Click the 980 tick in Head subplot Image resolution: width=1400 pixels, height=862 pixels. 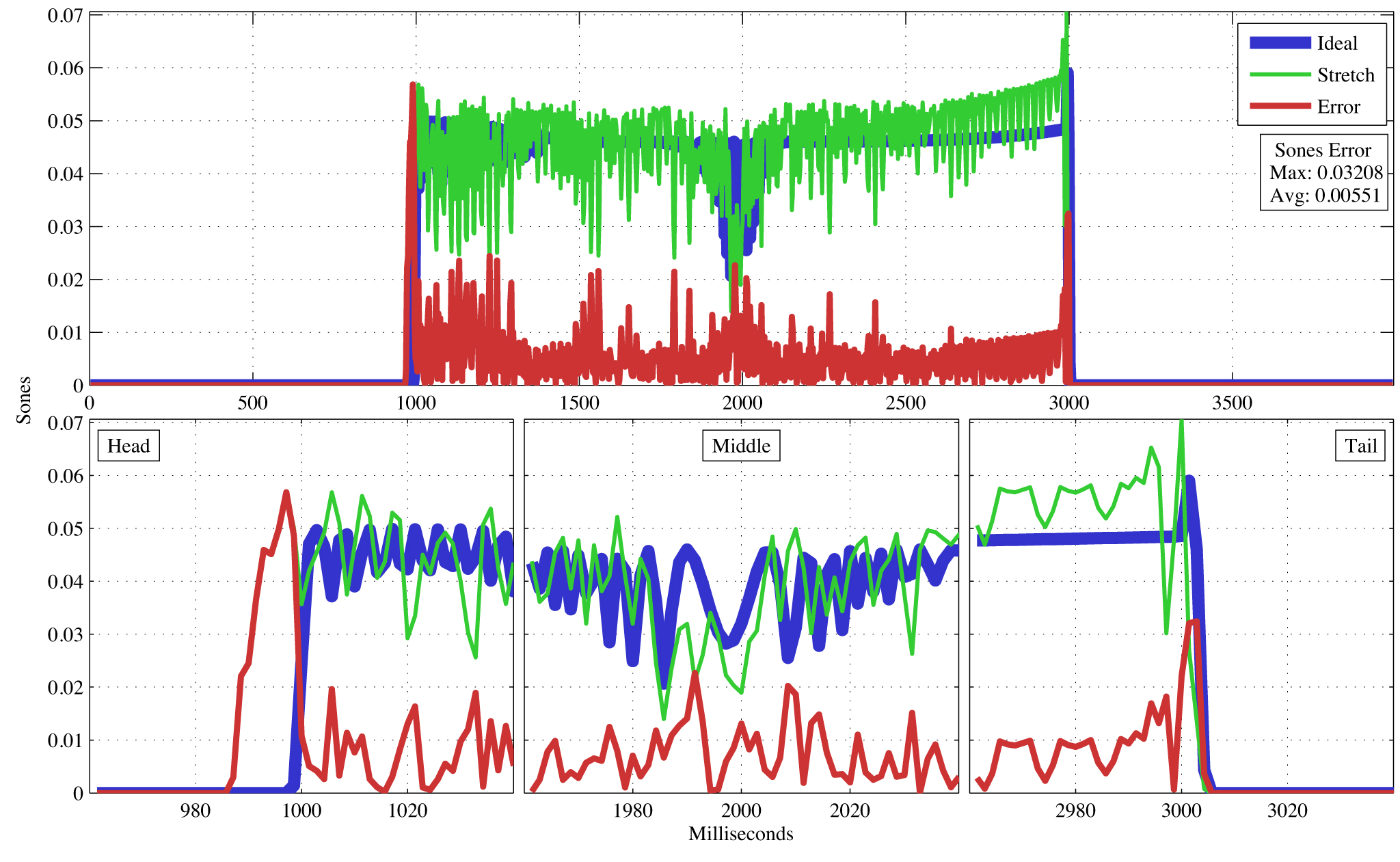(x=196, y=811)
